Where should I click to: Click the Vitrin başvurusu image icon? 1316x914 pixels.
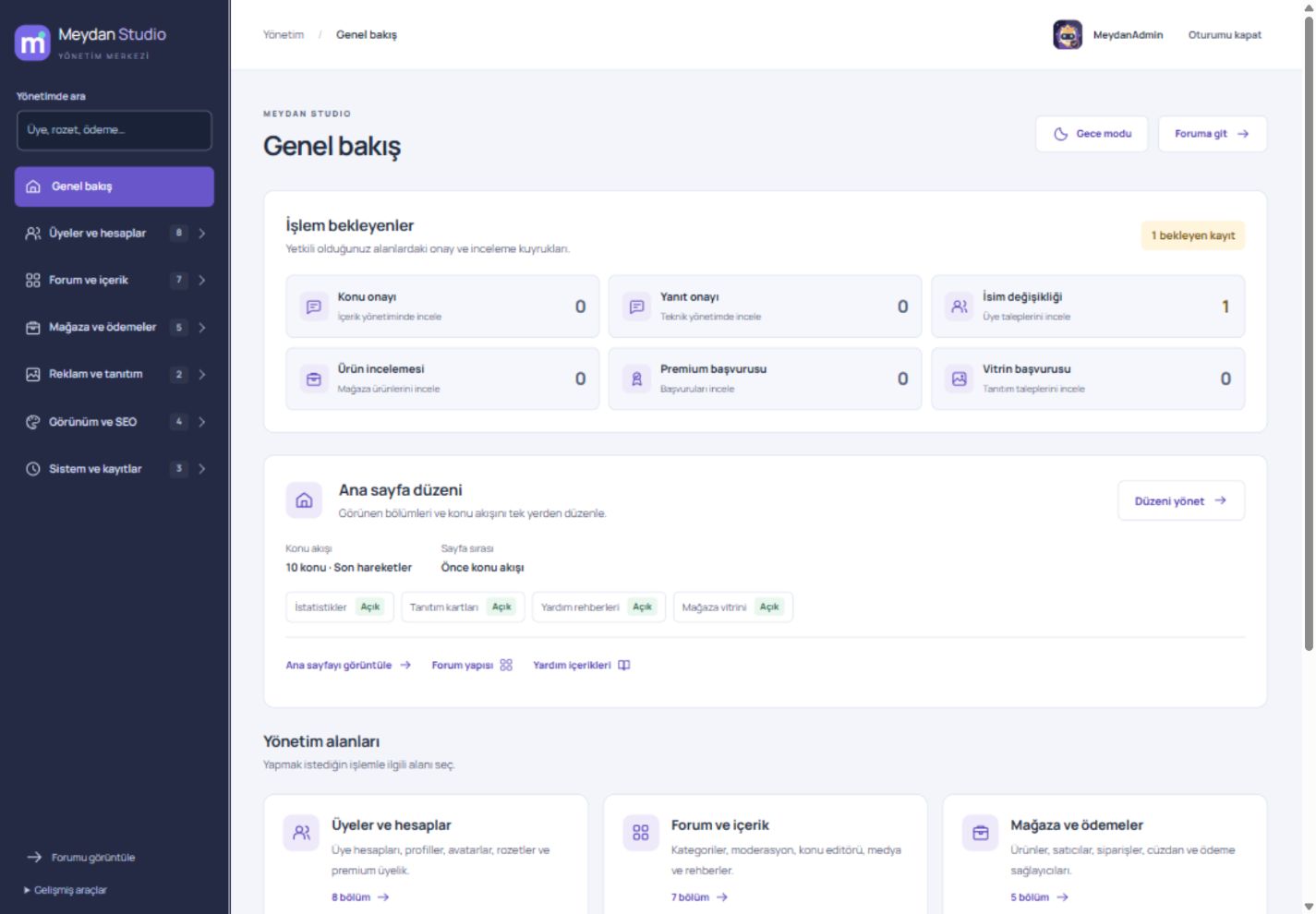tap(960, 379)
